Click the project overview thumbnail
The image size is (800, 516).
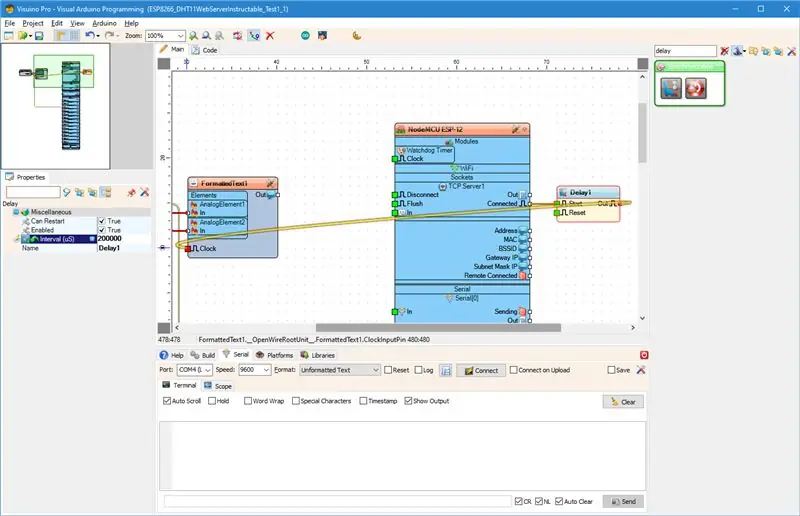(56, 106)
